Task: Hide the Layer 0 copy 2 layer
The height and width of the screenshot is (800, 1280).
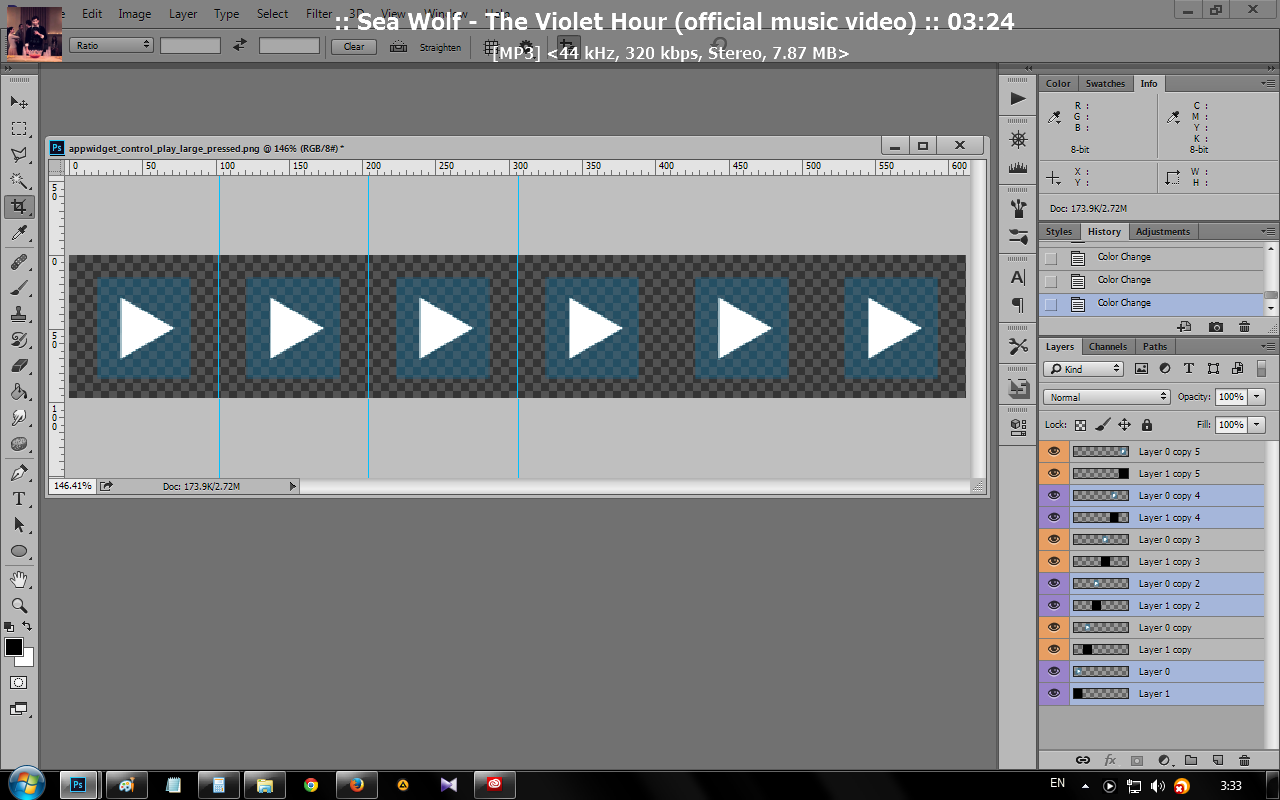Action: pyautogui.click(x=1054, y=583)
